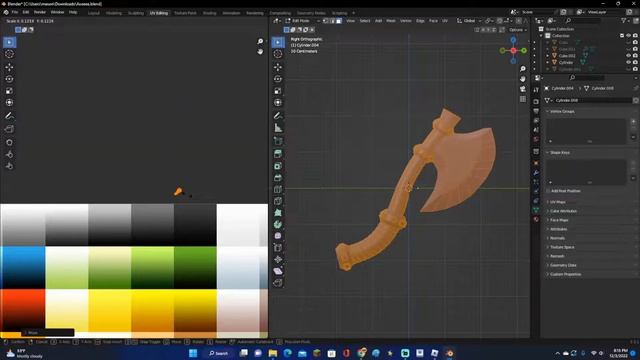This screenshot has height=360, width=640.
Task: Select the Rip Region tool in the UV editor
Action: (9, 129)
